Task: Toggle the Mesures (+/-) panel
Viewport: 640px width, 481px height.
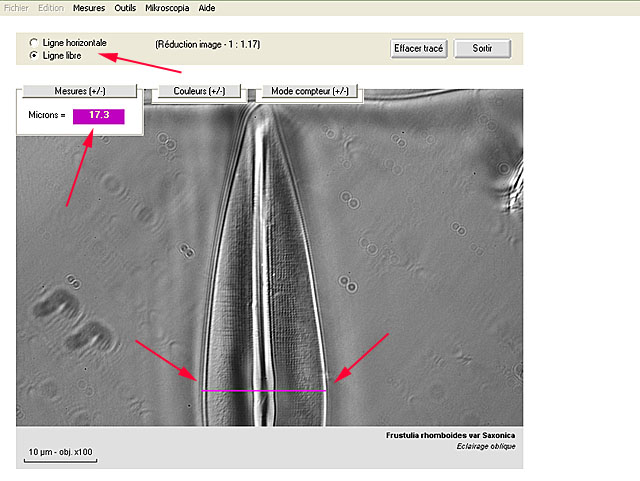Action: [x=80, y=91]
